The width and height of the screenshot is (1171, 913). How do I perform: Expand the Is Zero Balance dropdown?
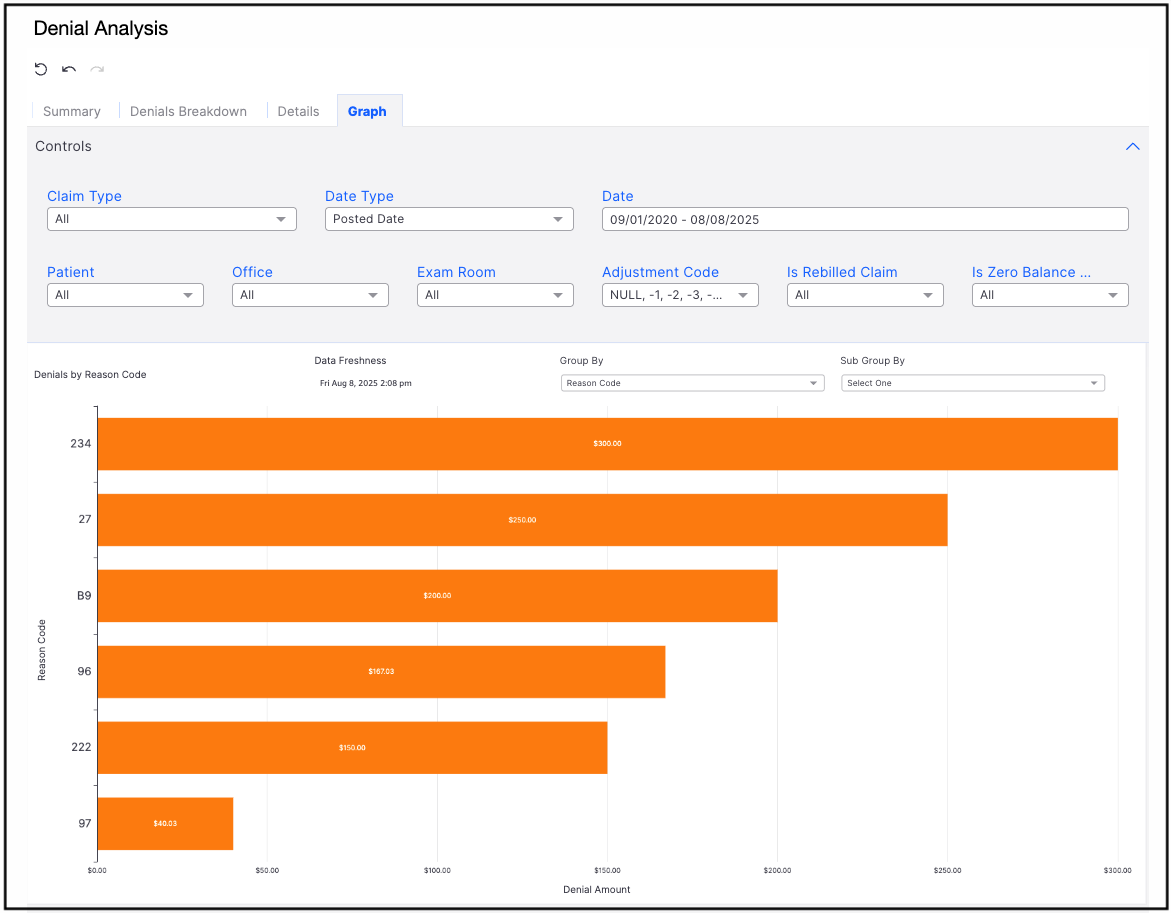point(1050,295)
